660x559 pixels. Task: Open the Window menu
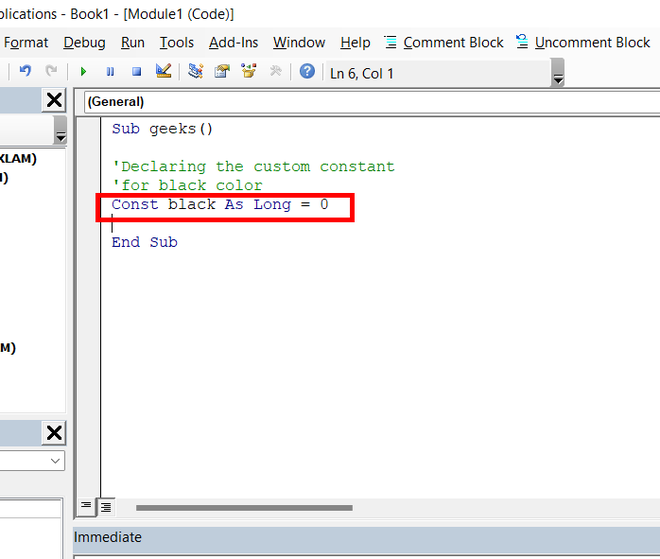point(299,43)
